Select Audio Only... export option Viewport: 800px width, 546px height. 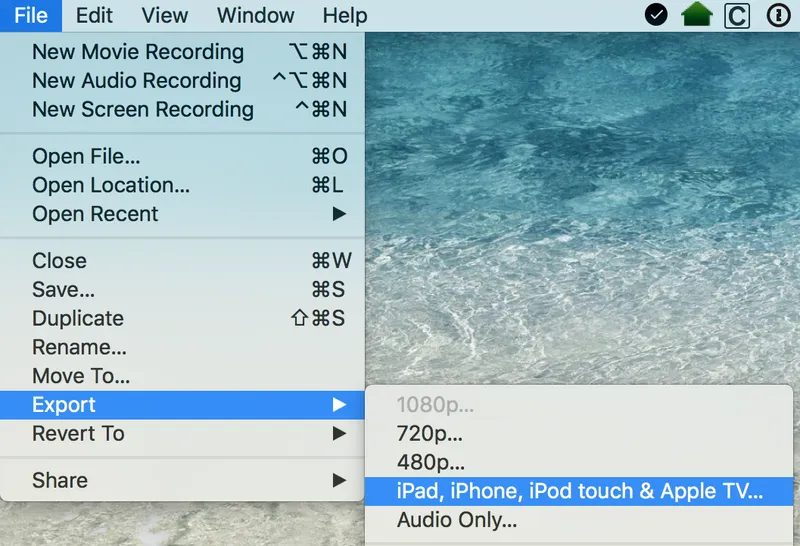click(579, 520)
